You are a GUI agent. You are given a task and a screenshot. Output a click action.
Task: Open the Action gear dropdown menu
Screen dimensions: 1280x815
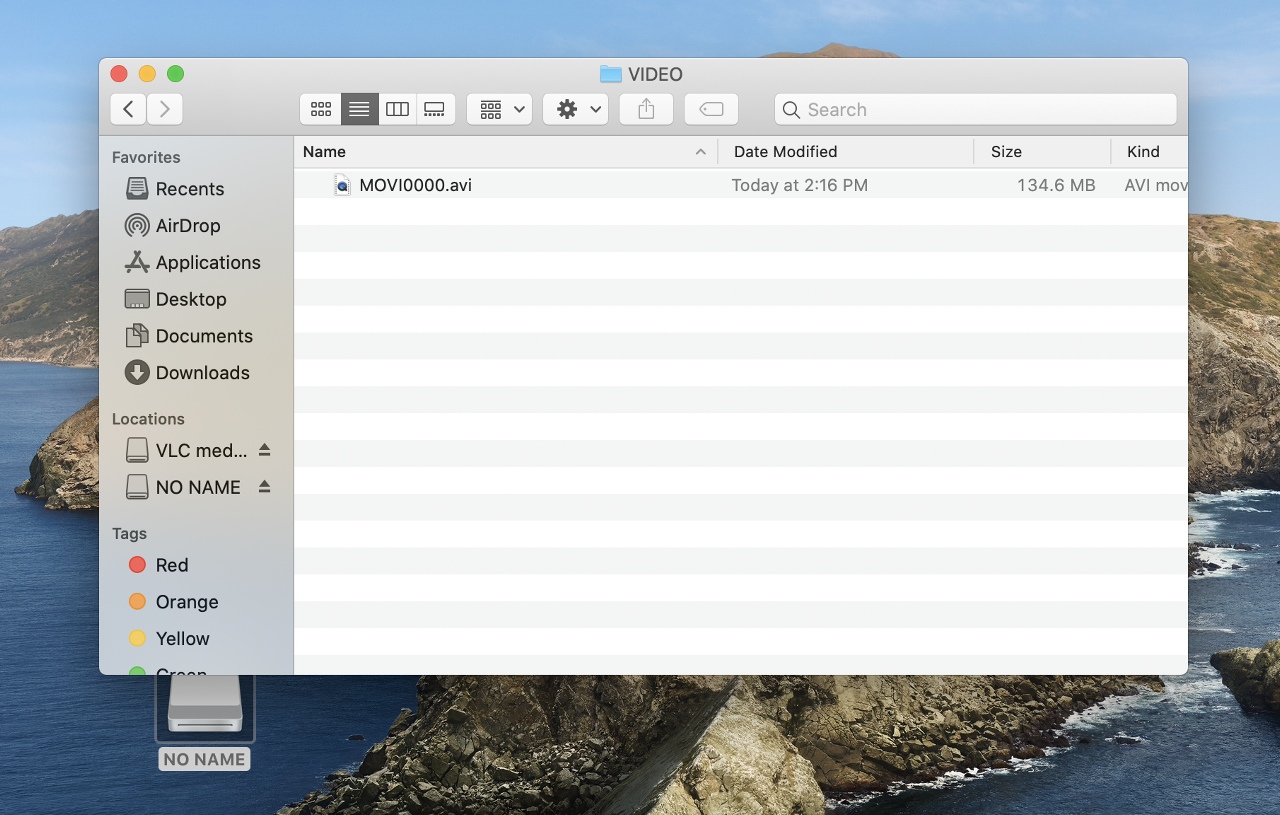coord(575,110)
